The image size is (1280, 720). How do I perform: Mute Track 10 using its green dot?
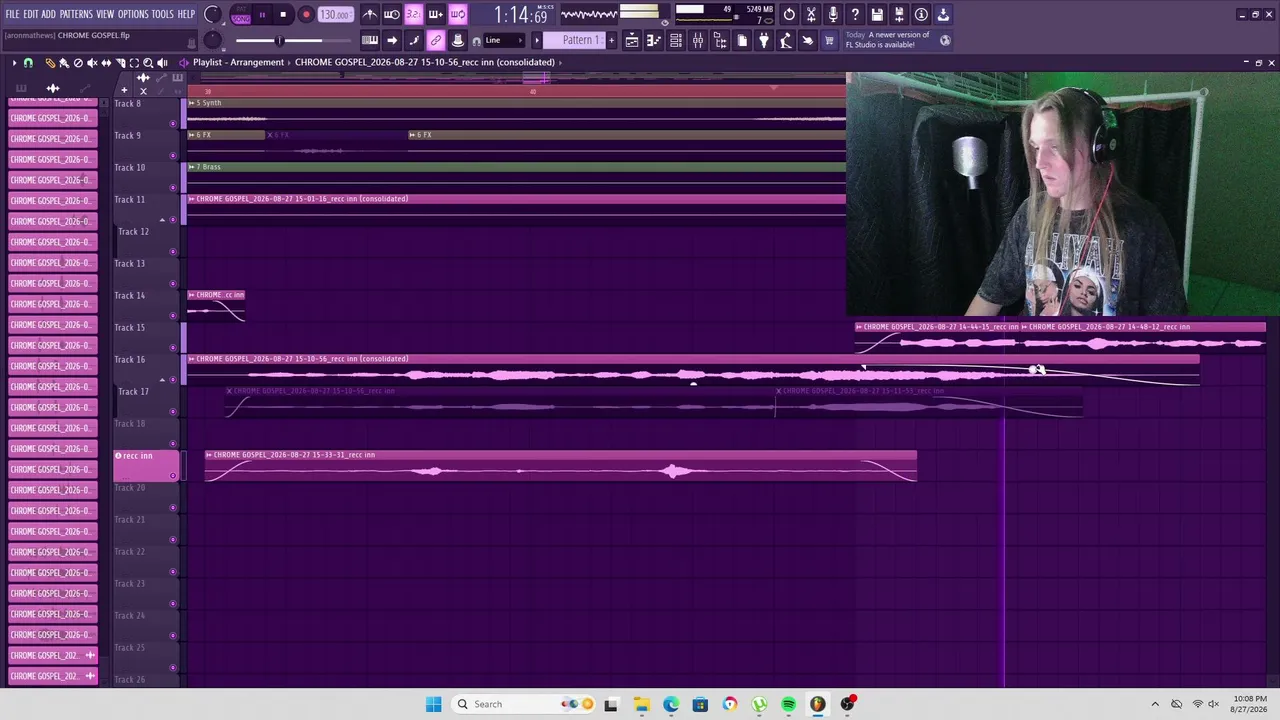click(173, 188)
